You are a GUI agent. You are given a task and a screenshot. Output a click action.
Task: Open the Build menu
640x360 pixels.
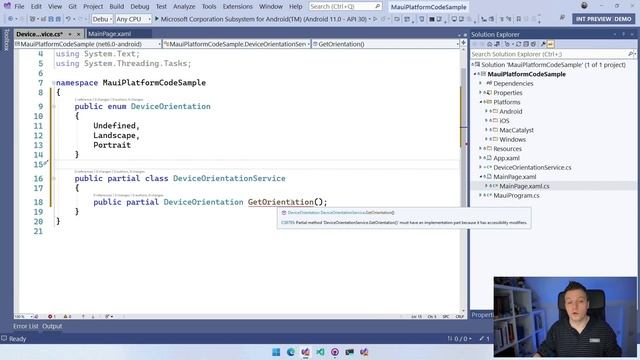(x=116, y=7)
